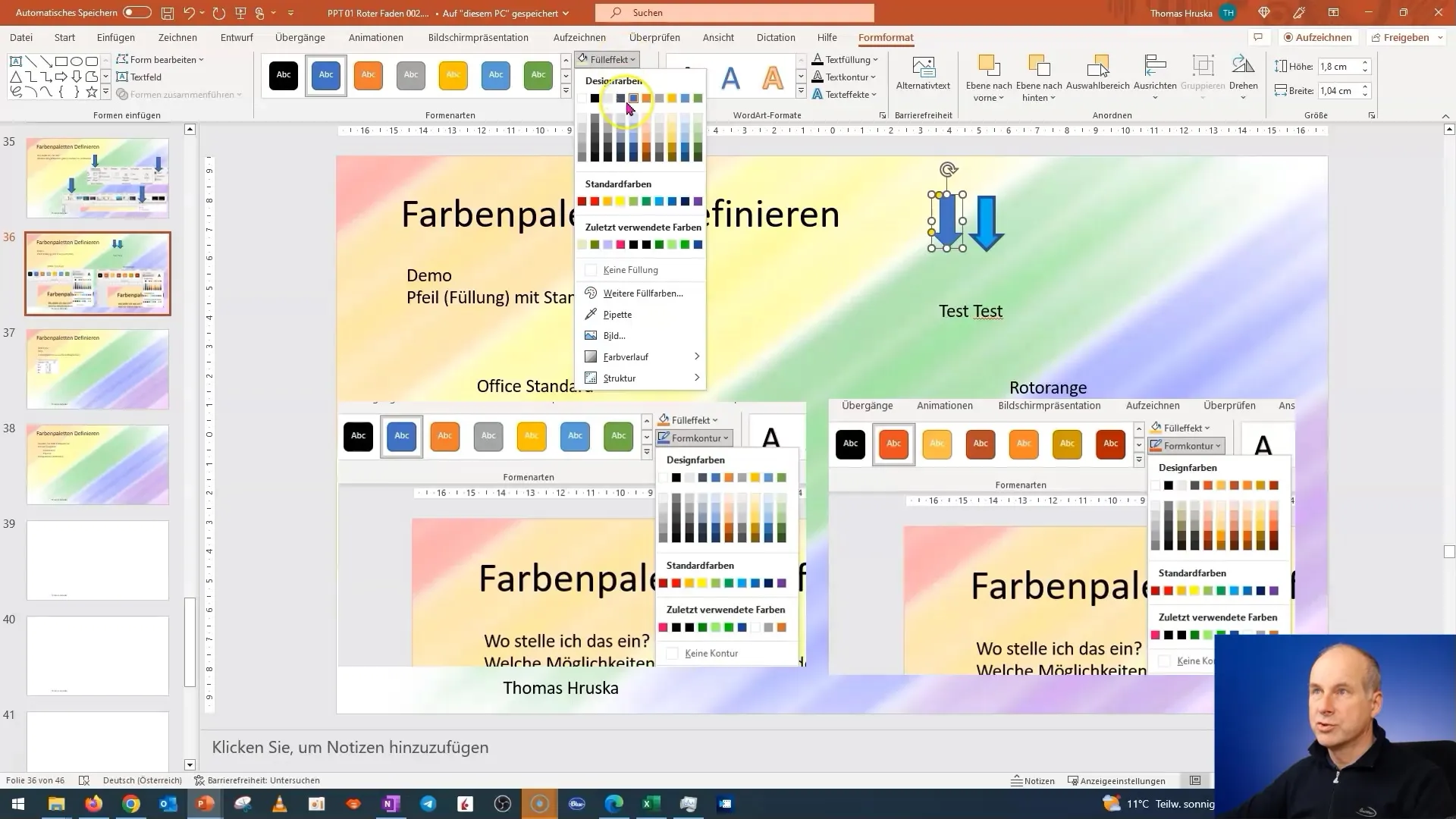The image size is (1456, 819).
Task: Click the Save icon in title bar
Action: coord(167,13)
